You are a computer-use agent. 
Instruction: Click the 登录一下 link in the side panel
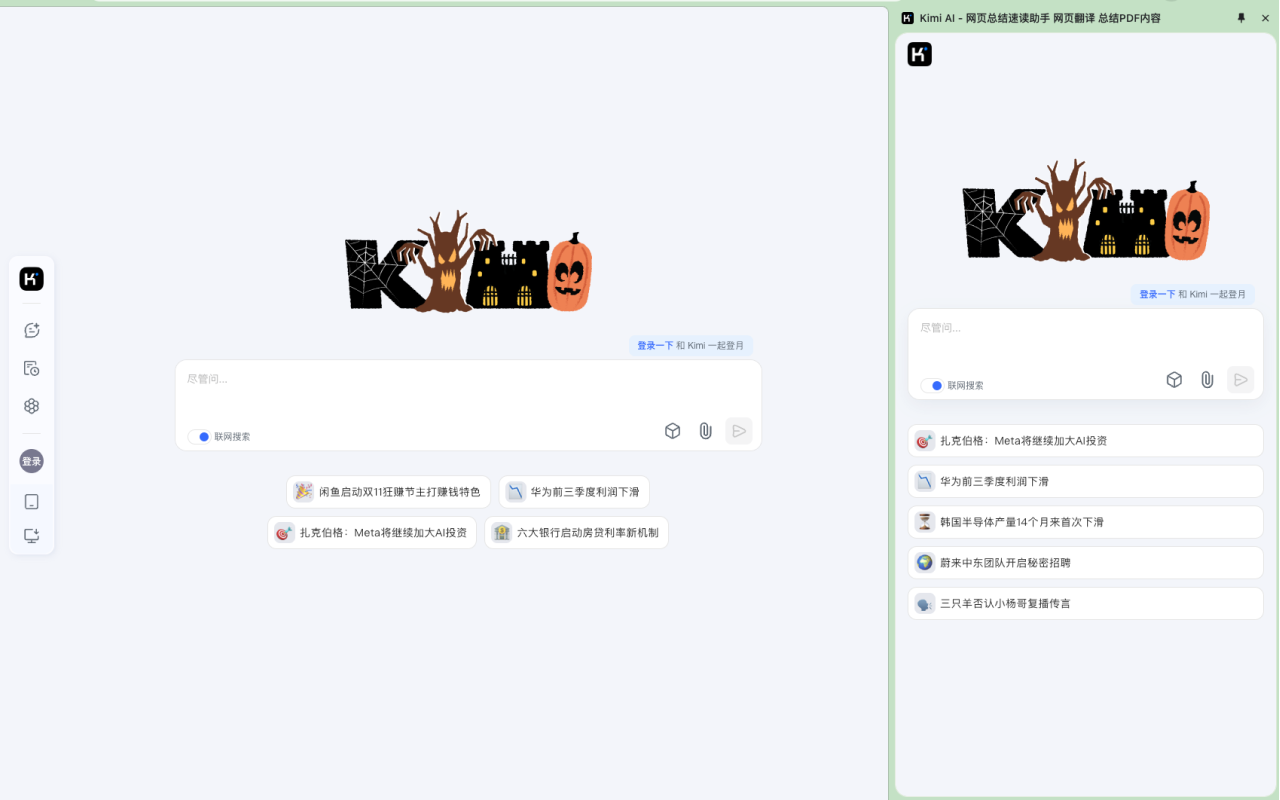point(1157,294)
